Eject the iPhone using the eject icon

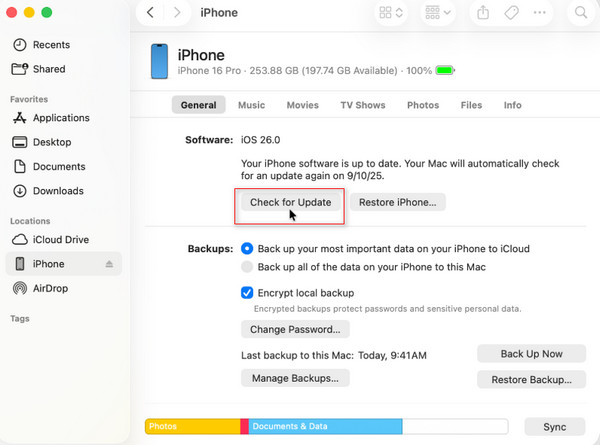click(109, 264)
